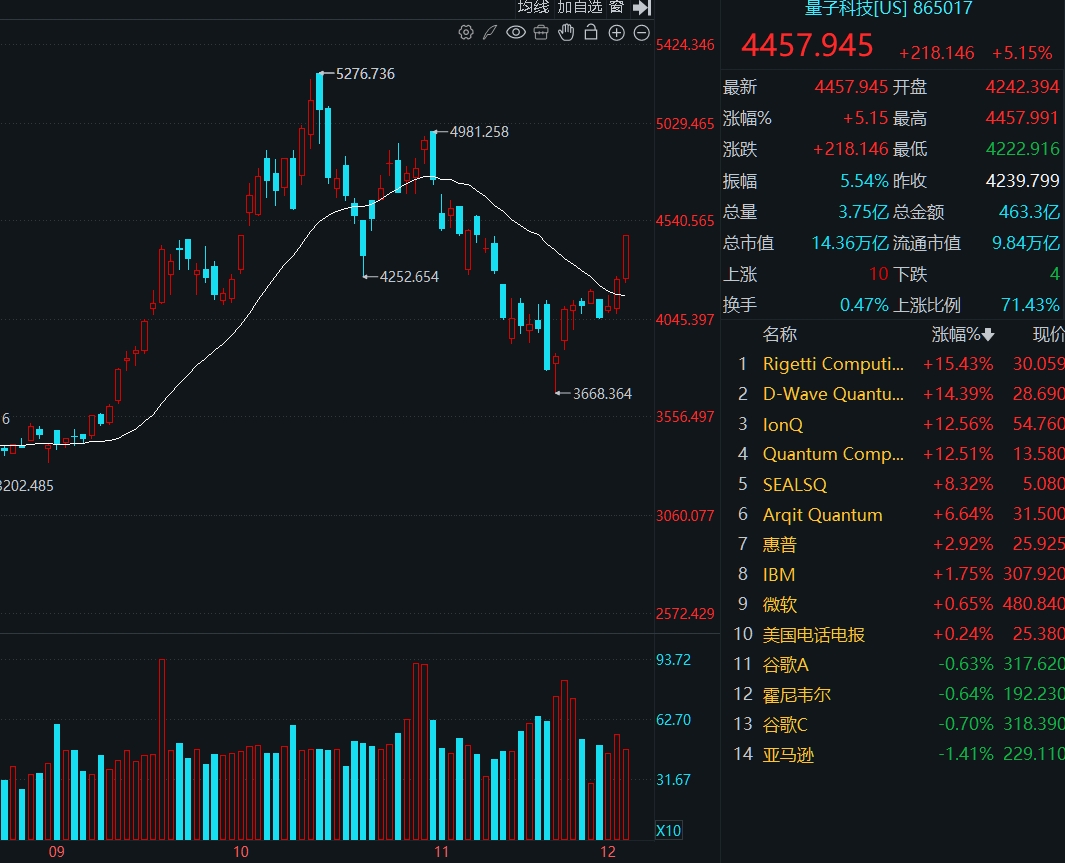Click the X10 volume scale label

[x=668, y=830]
